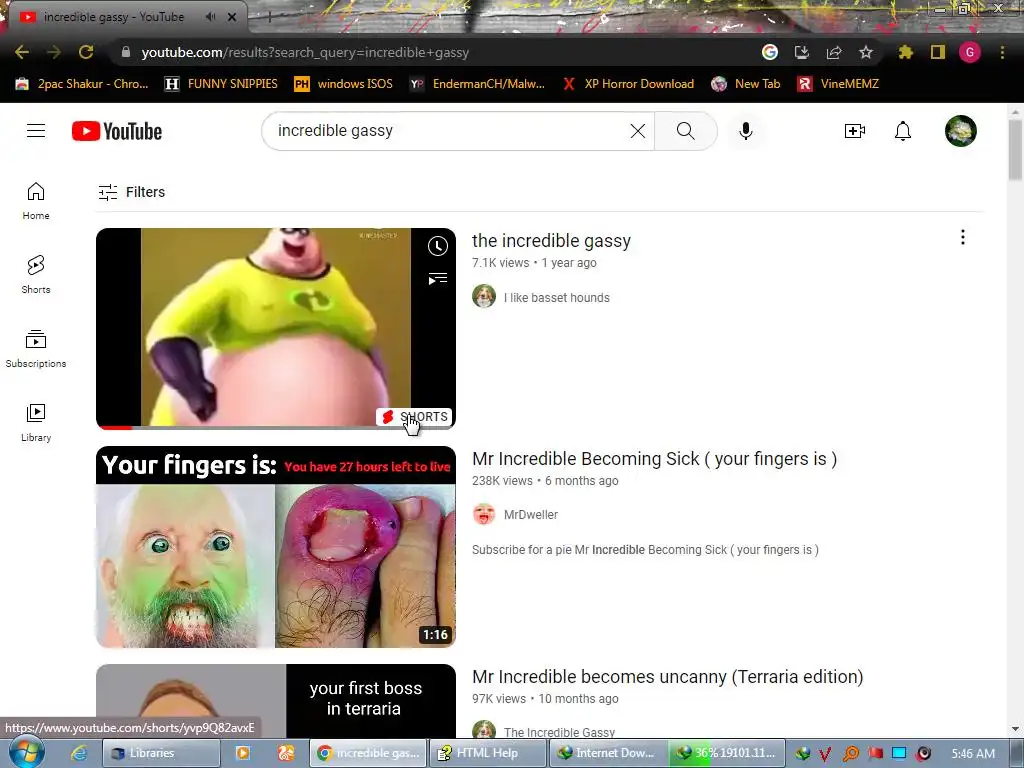Viewport: 1024px width, 768px height.
Task: Play the 'your first boss in terraria' thumbnail
Action: click(x=276, y=701)
